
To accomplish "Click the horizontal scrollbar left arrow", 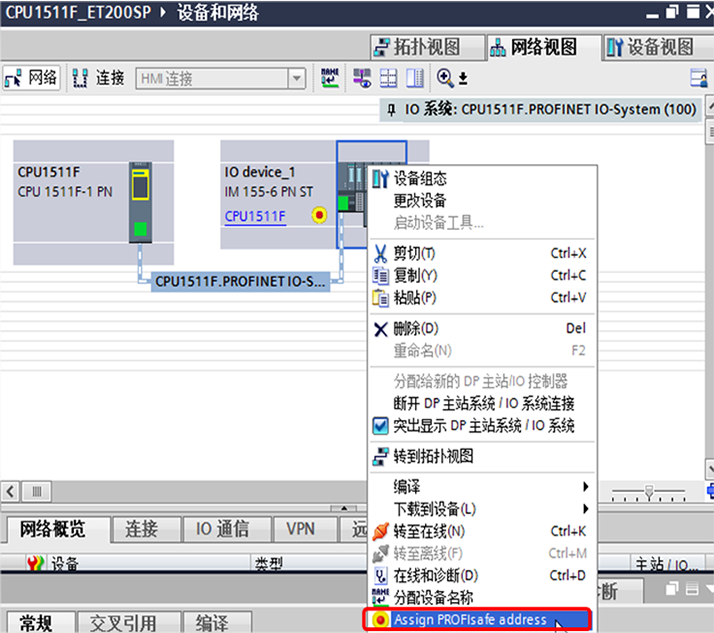I will (10, 491).
